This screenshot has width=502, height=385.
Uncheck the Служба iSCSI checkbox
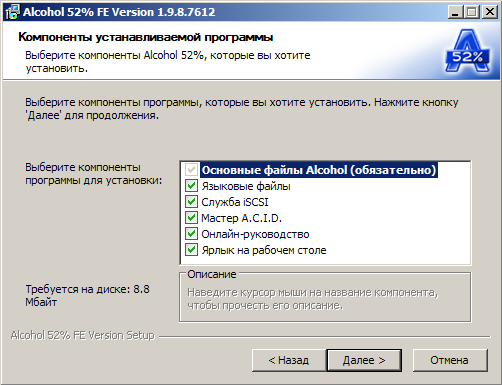(191, 202)
